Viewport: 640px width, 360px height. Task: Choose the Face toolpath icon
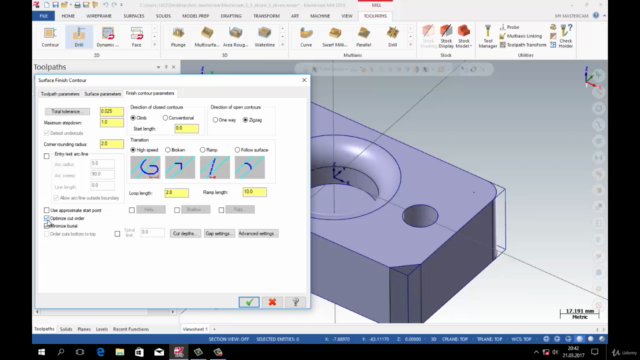click(x=137, y=37)
